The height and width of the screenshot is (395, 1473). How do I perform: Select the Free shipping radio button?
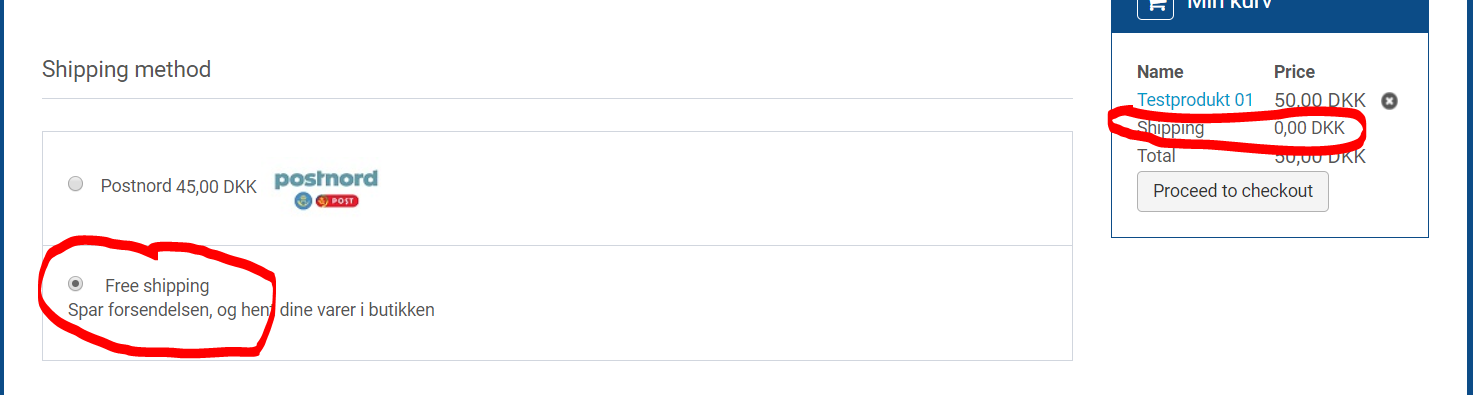pos(75,284)
